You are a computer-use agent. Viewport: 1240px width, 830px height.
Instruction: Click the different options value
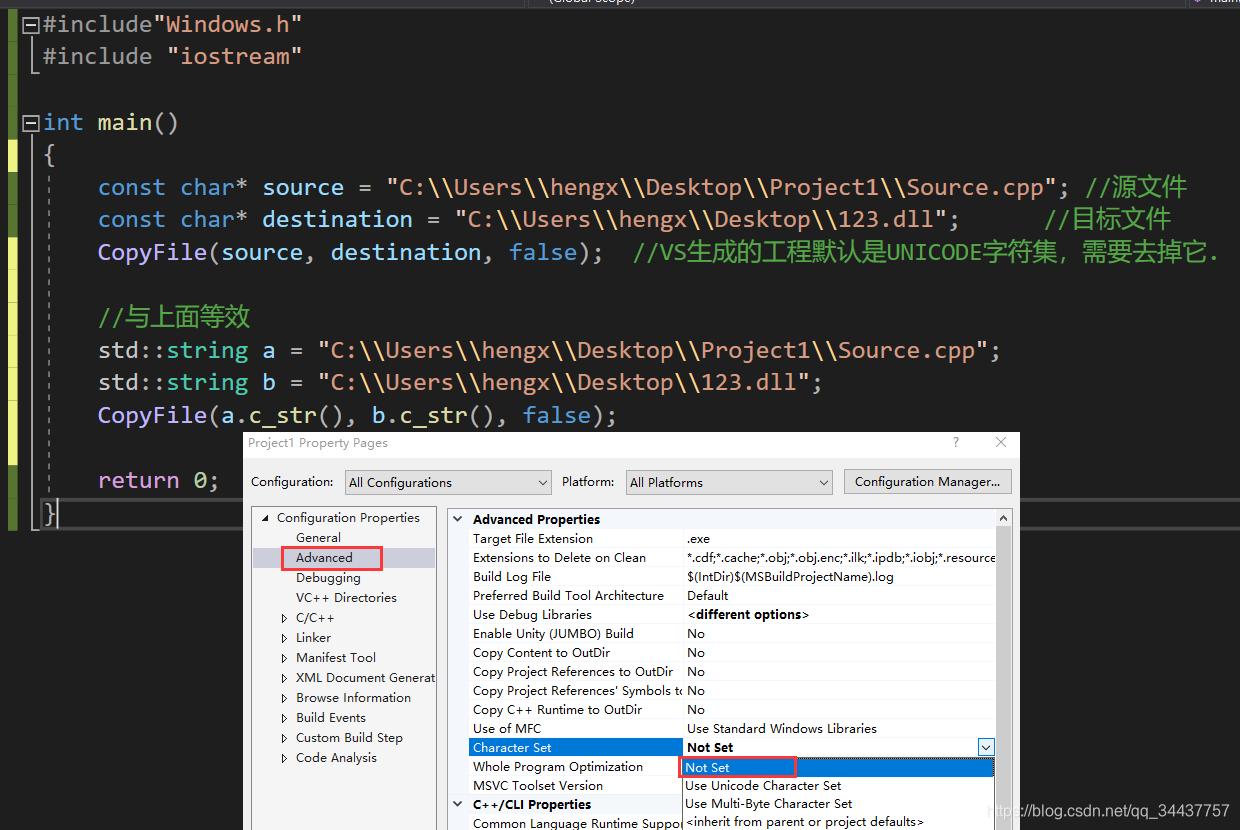tap(748, 615)
